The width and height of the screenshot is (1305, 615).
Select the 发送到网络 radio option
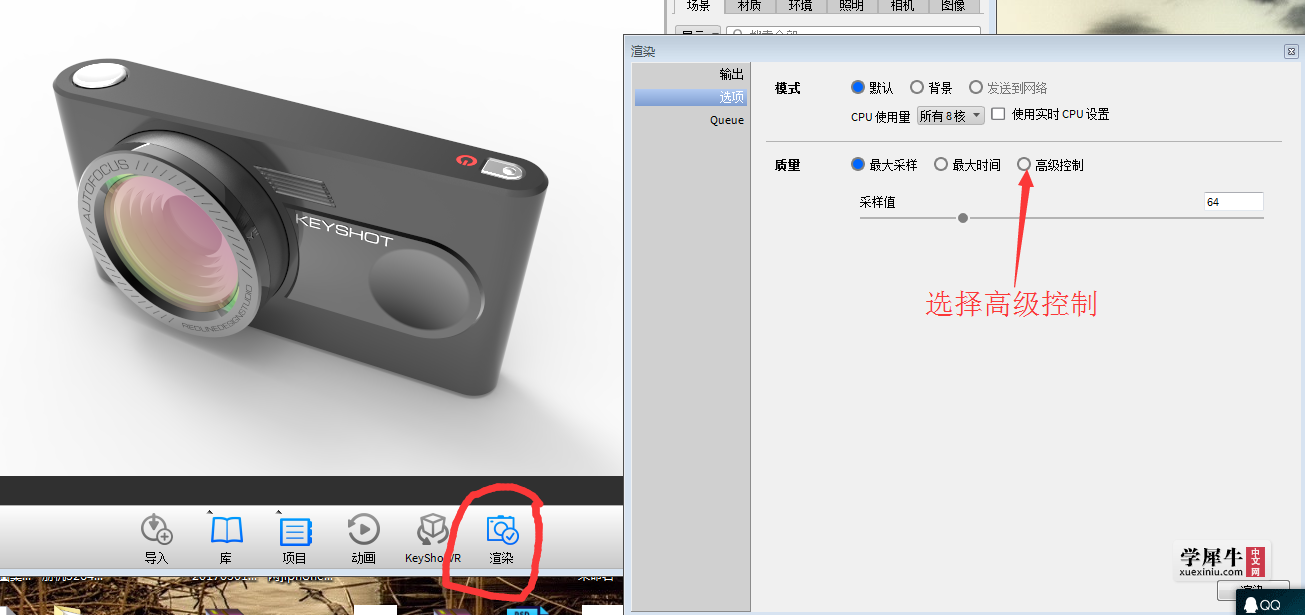[976, 88]
